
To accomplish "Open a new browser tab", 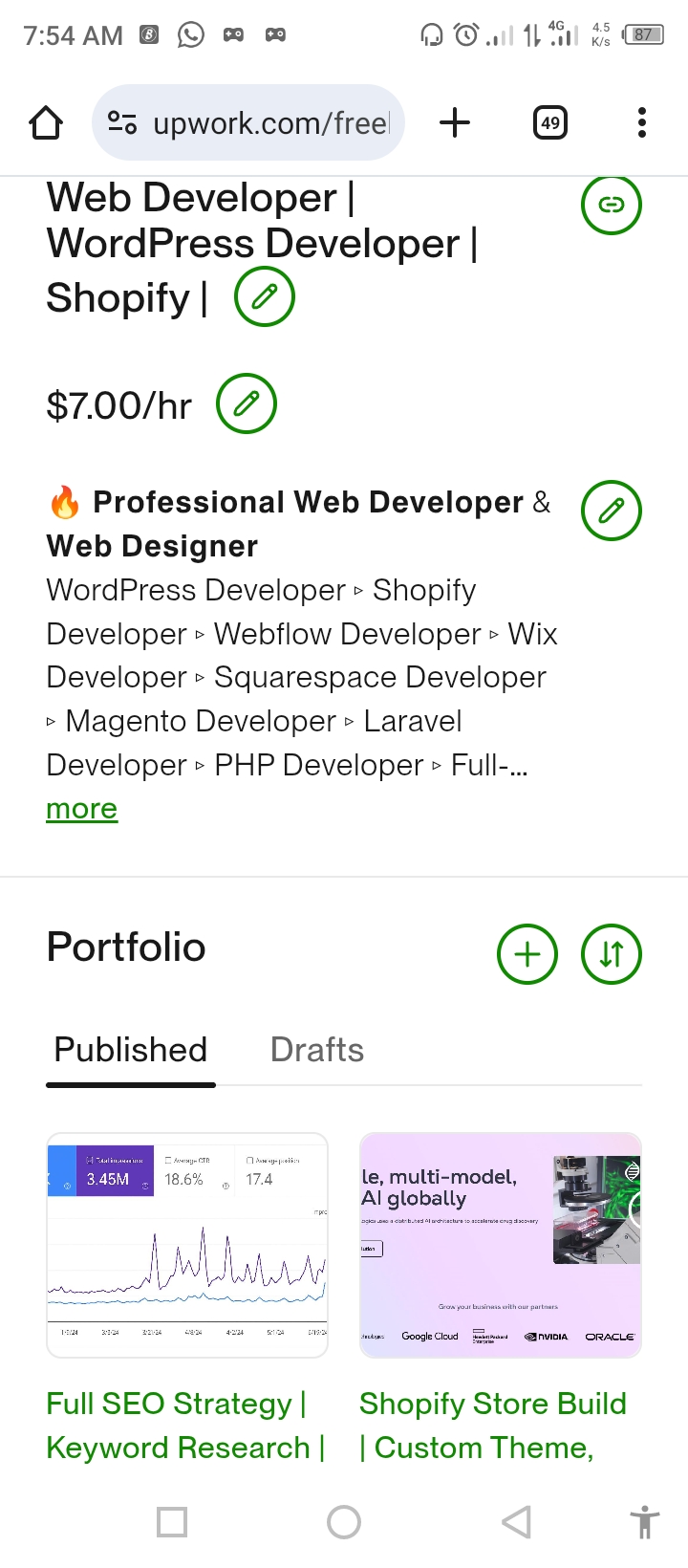I will pyautogui.click(x=455, y=122).
